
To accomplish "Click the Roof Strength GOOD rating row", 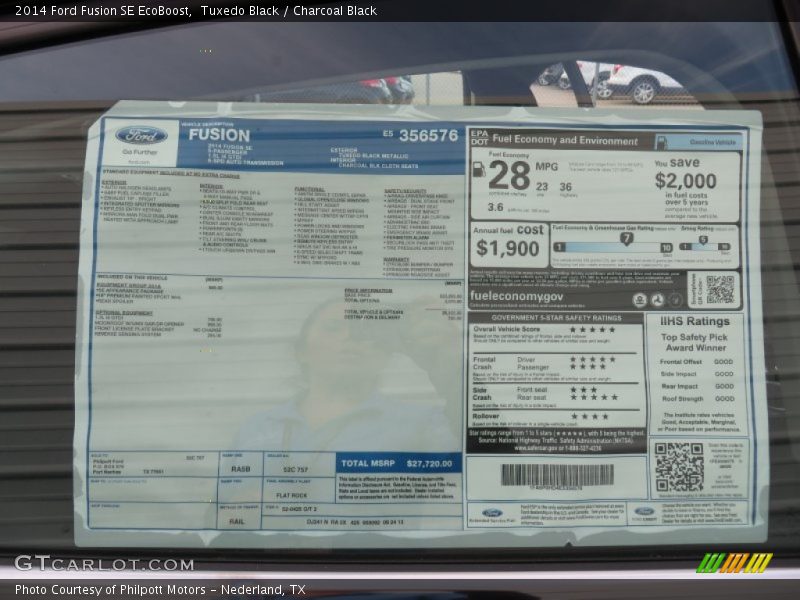I will point(697,399).
